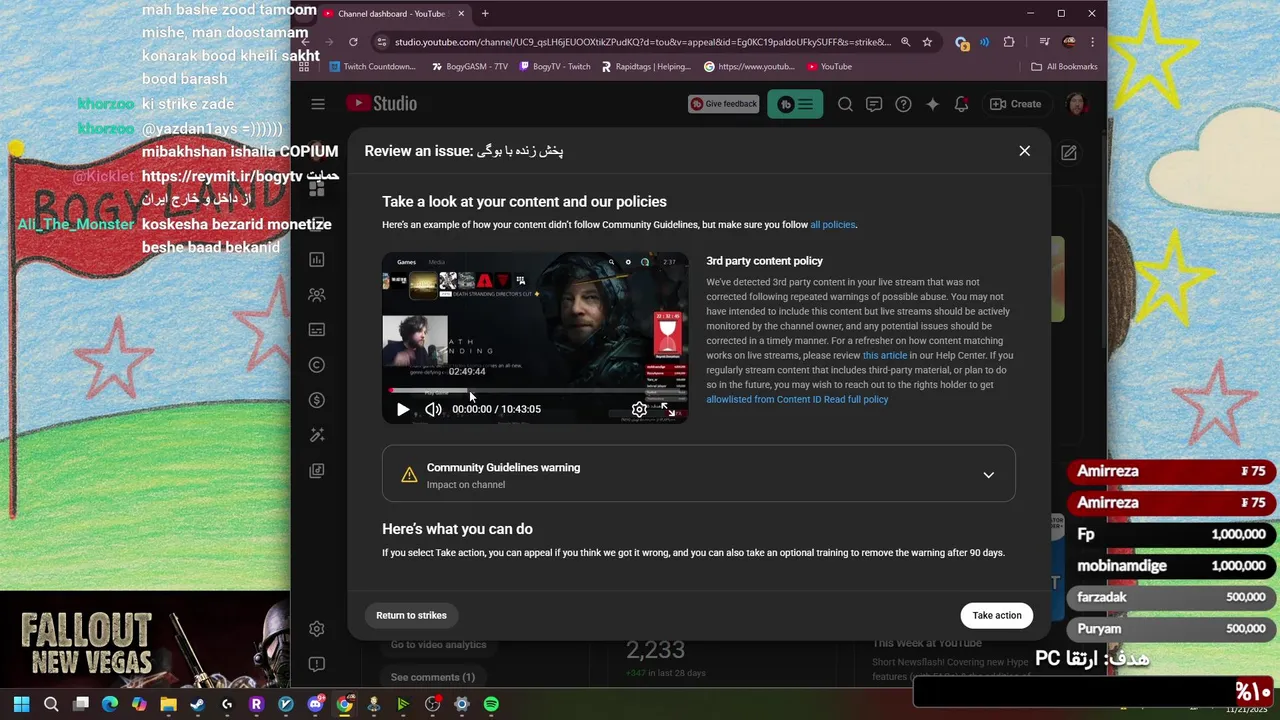Open a new Chrome tab
1280x720 pixels.
485,14
